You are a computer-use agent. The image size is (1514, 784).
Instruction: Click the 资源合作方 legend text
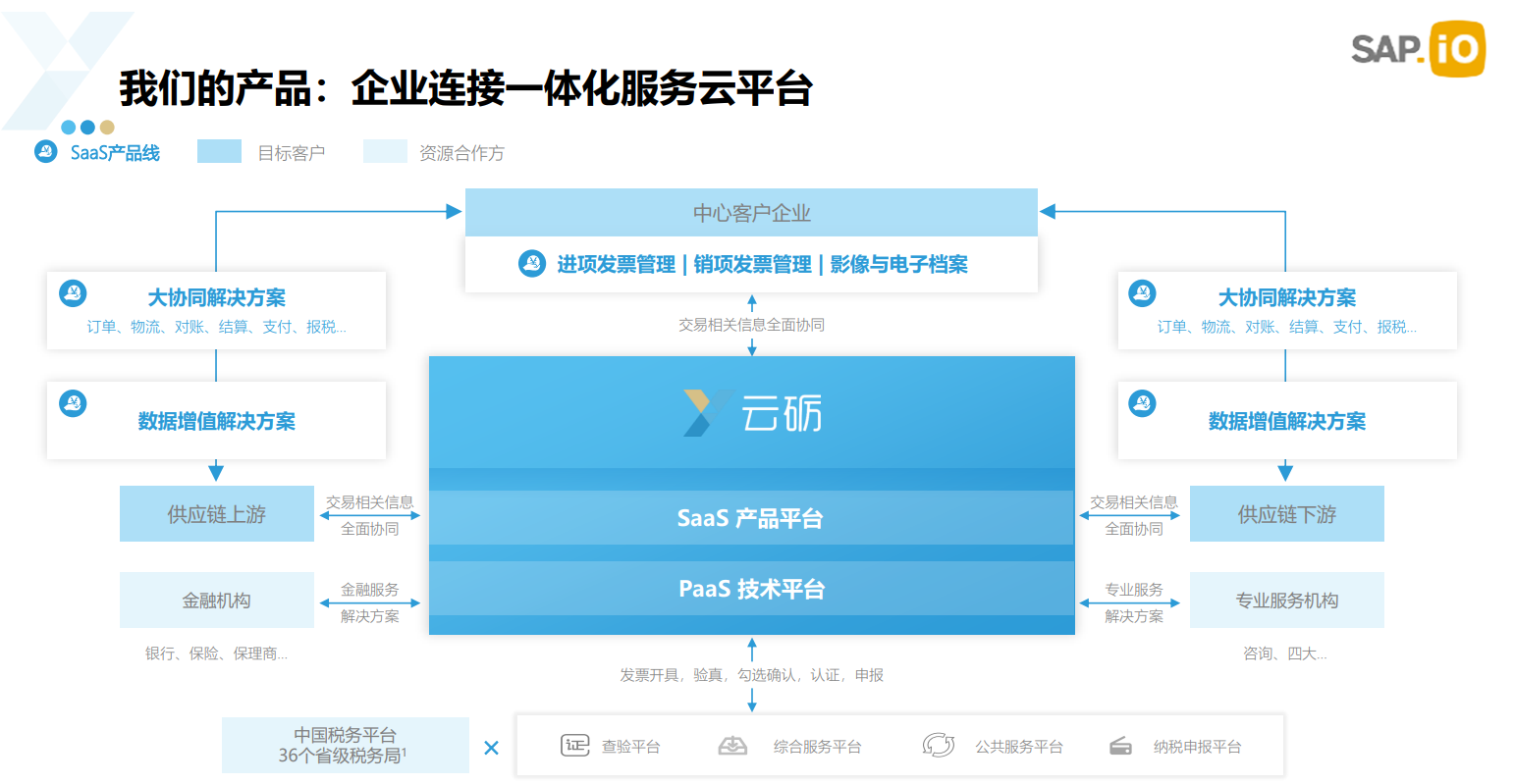461,153
